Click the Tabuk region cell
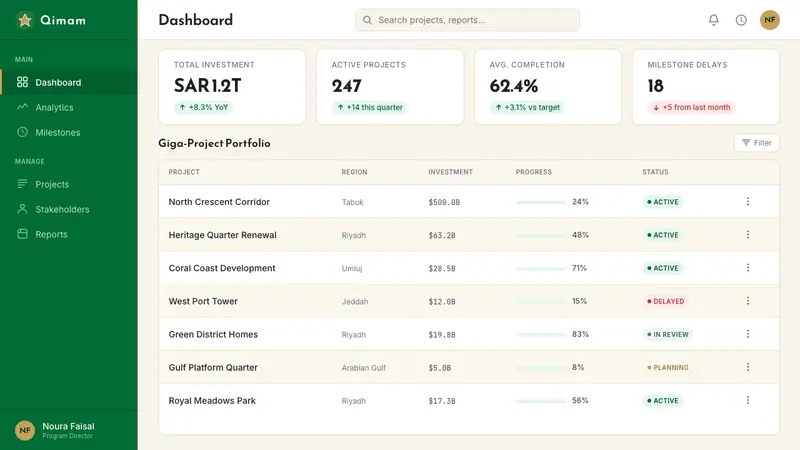The image size is (800, 450). [353, 202]
